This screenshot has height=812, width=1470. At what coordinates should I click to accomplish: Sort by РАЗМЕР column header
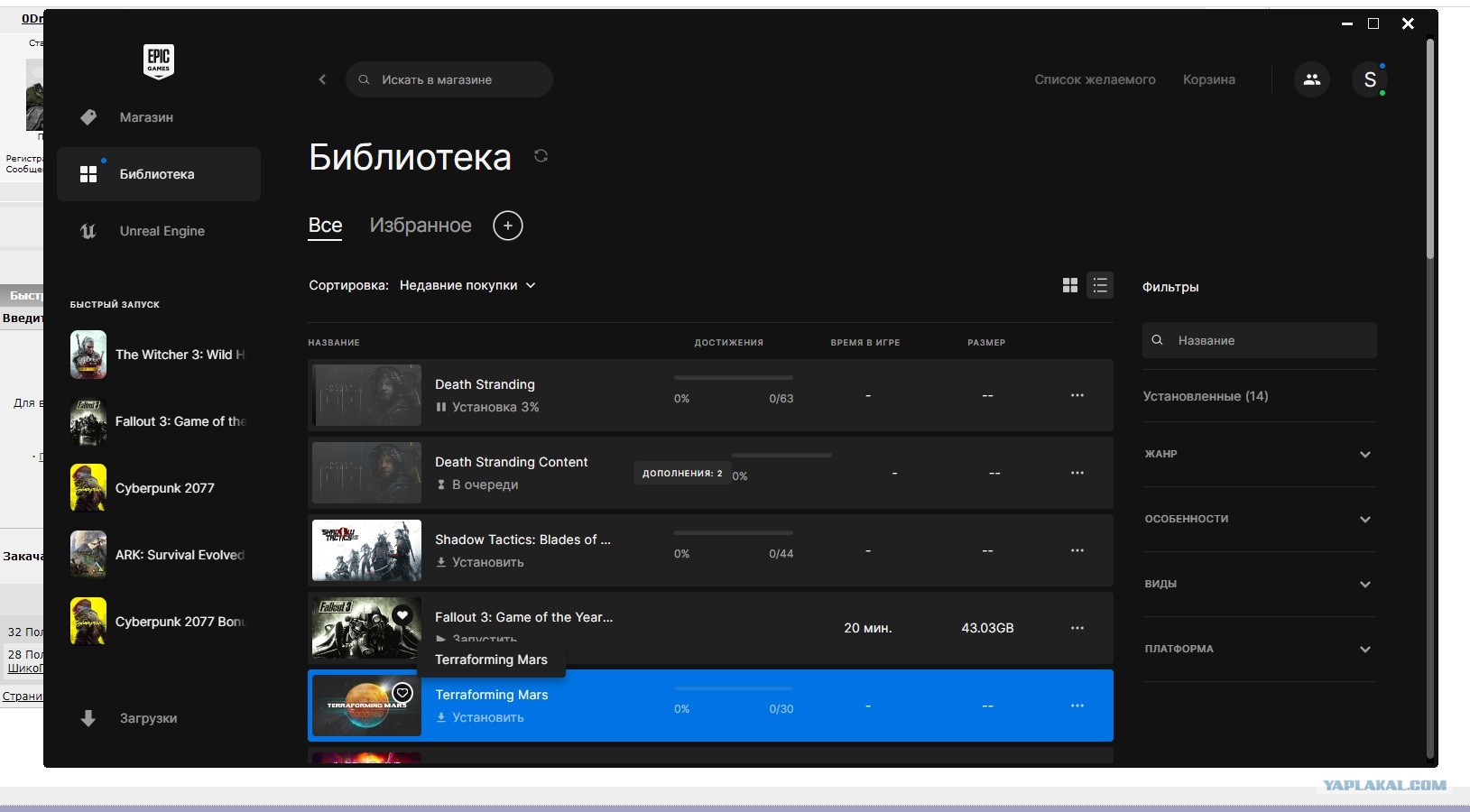[x=986, y=343]
